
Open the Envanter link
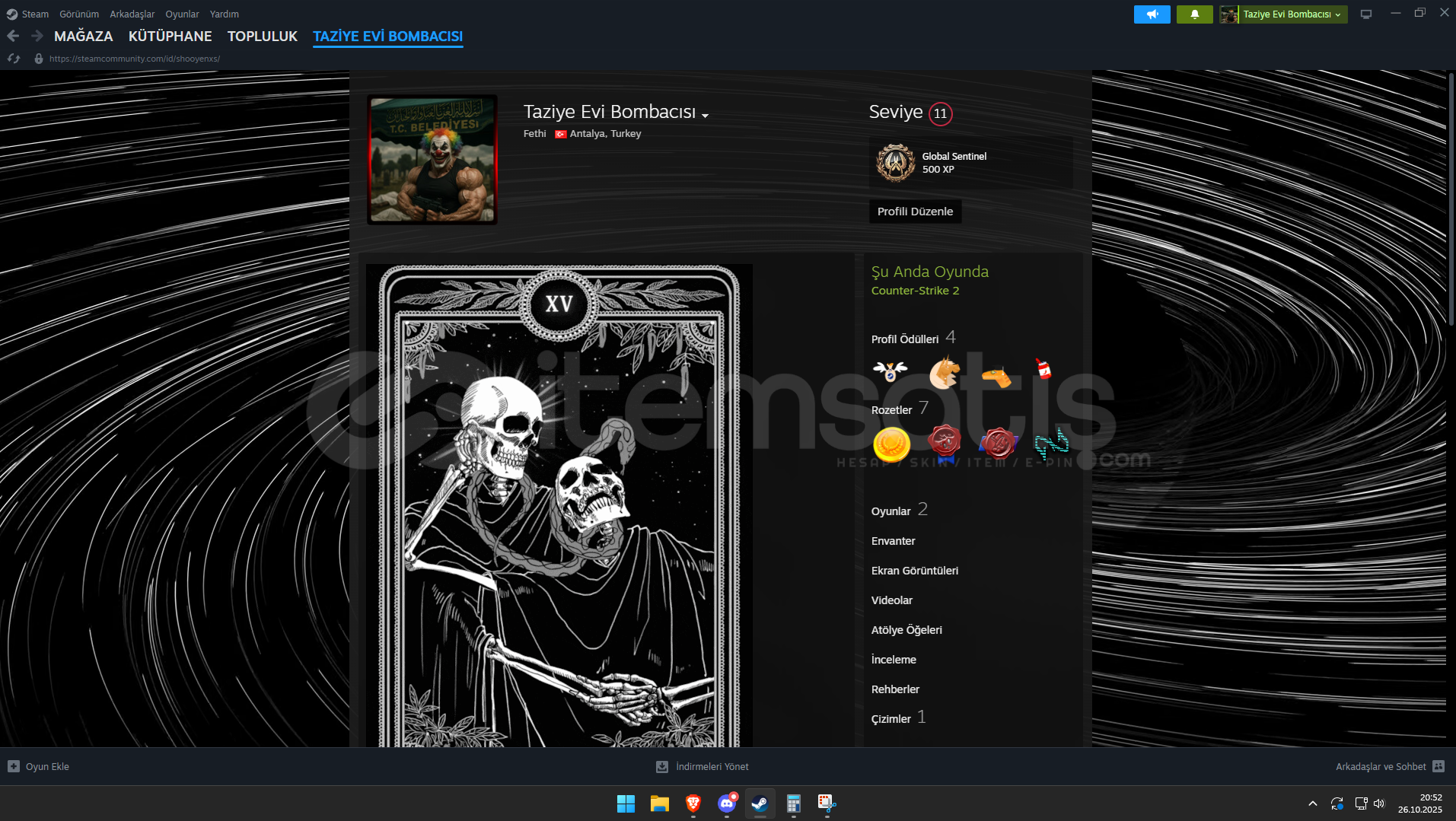tap(894, 541)
